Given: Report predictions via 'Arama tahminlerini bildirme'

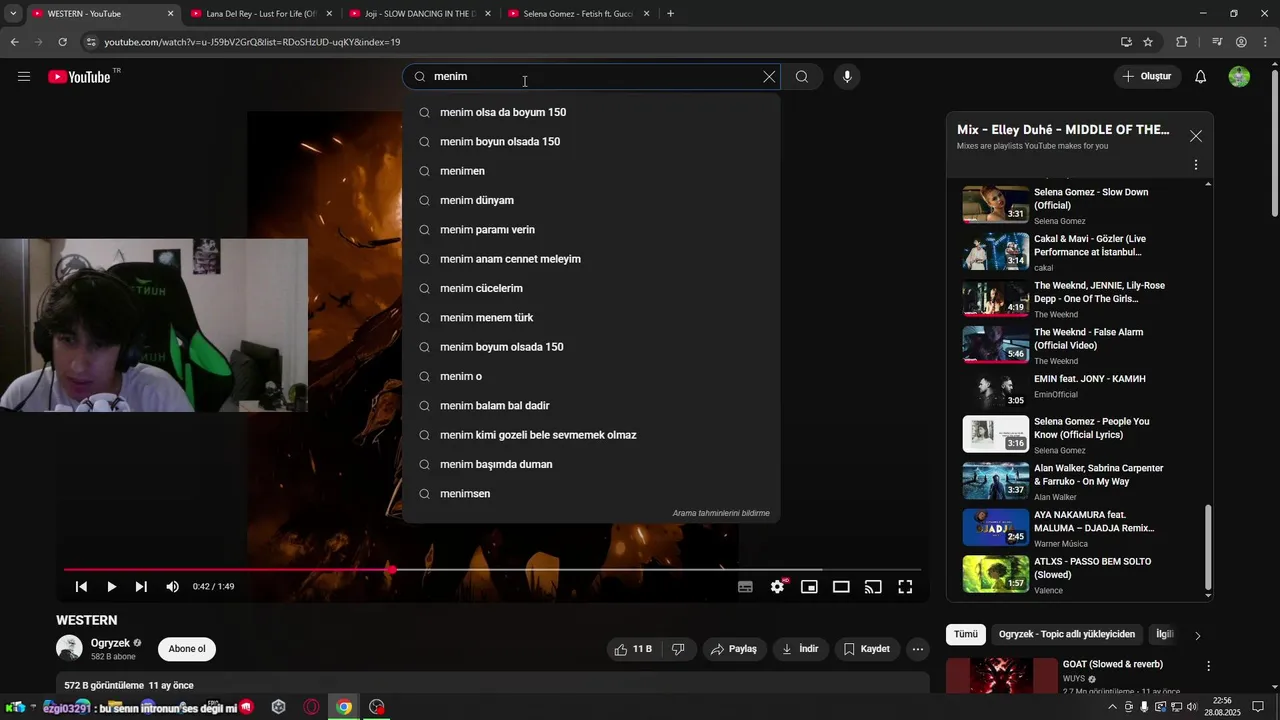Looking at the screenshot, I should click(721, 513).
